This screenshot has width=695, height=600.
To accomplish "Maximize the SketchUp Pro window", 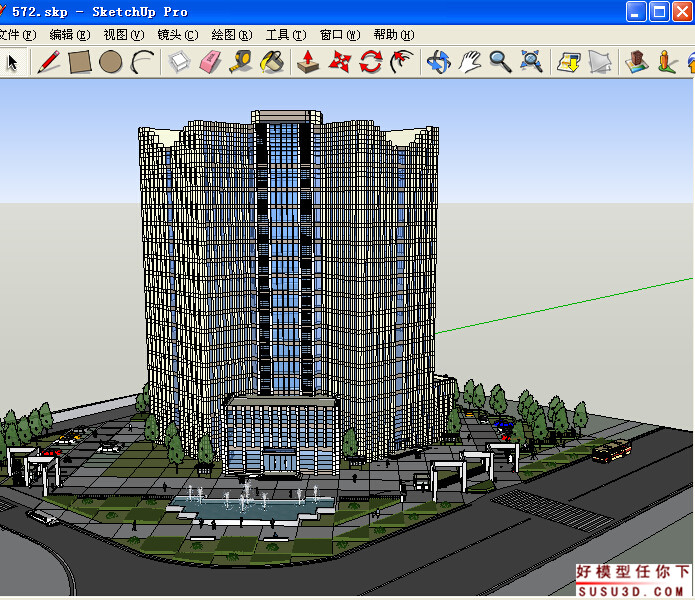I will coord(659,12).
